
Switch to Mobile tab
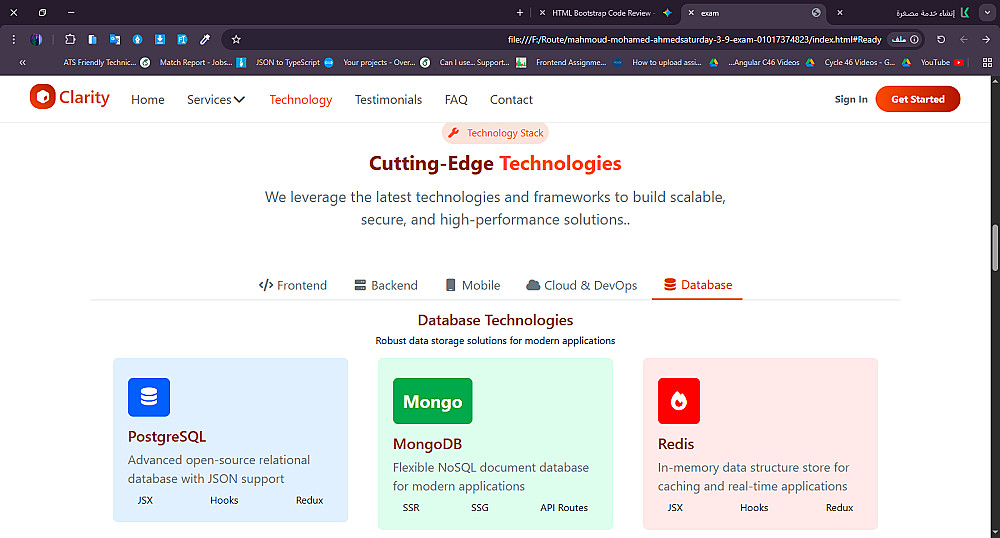[473, 285]
